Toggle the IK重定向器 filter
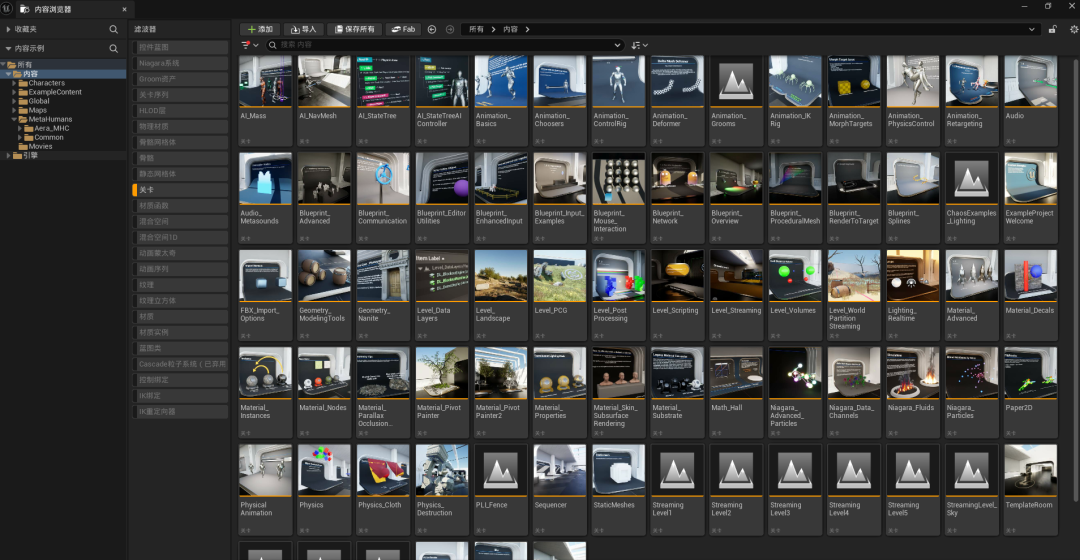 click(180, 412)
